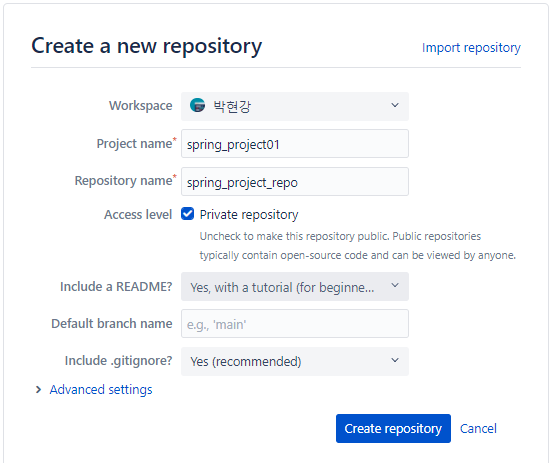Open the Include a README dropdown

295,287
